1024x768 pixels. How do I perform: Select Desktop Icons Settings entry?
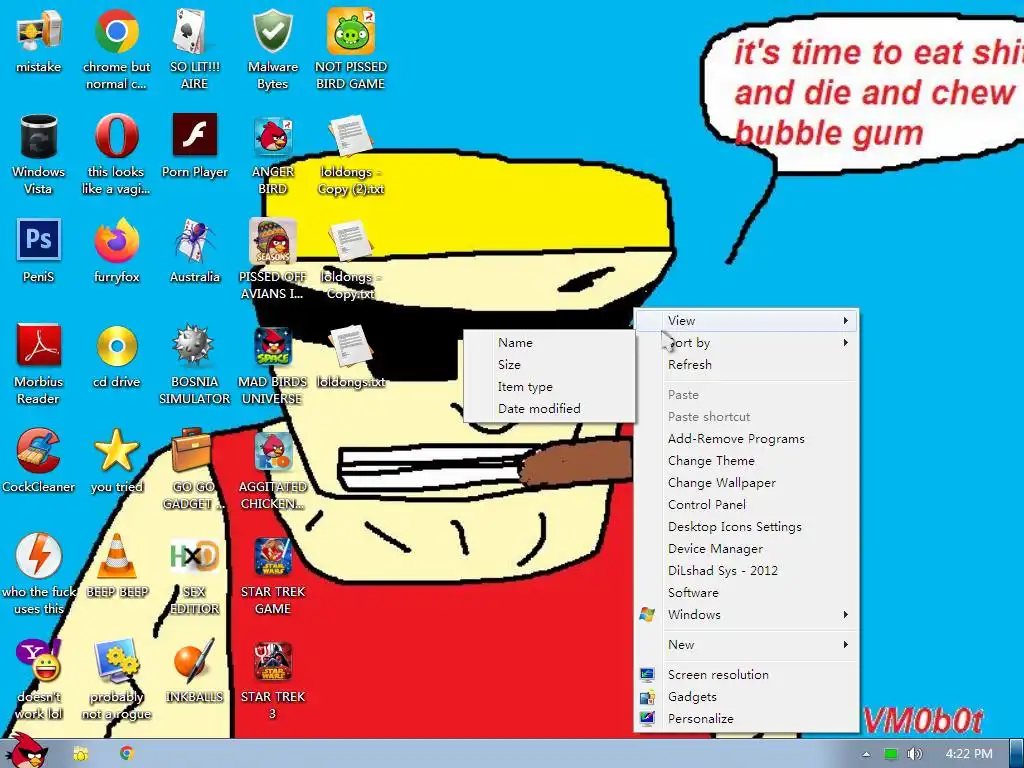(746, 526)
